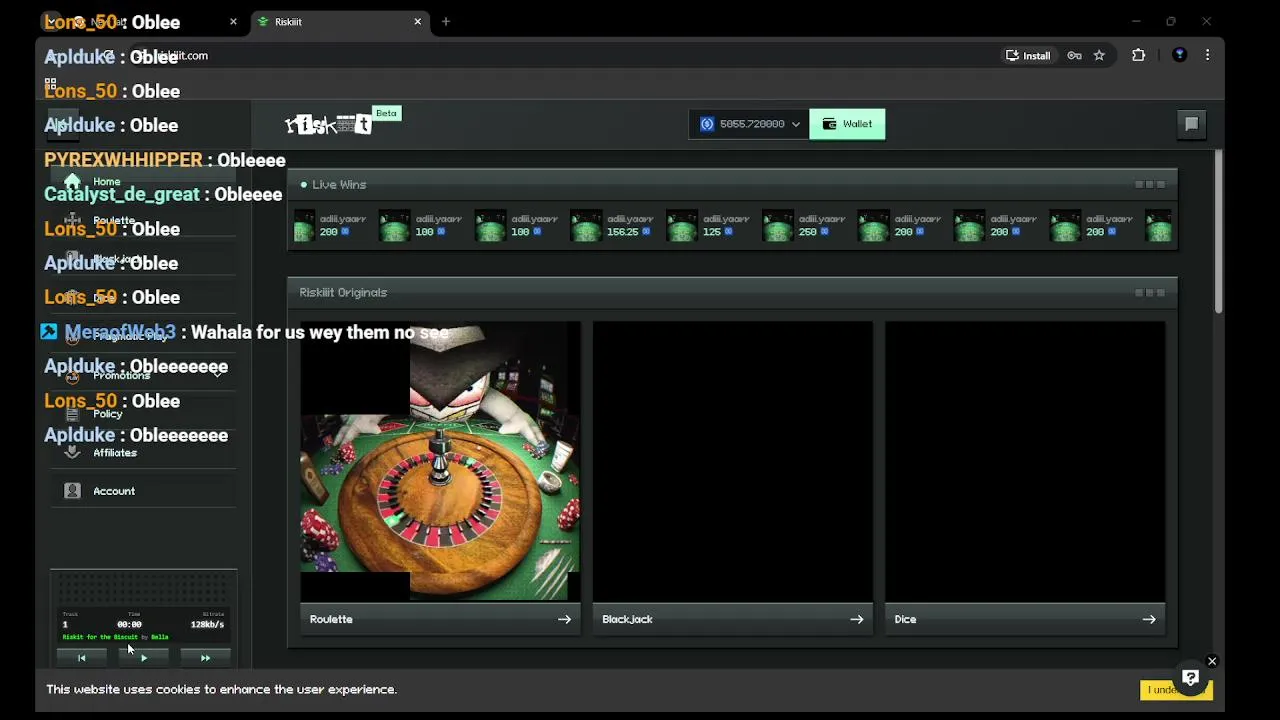Go to Affiliates in the sidebar

[x=143, y=452]
